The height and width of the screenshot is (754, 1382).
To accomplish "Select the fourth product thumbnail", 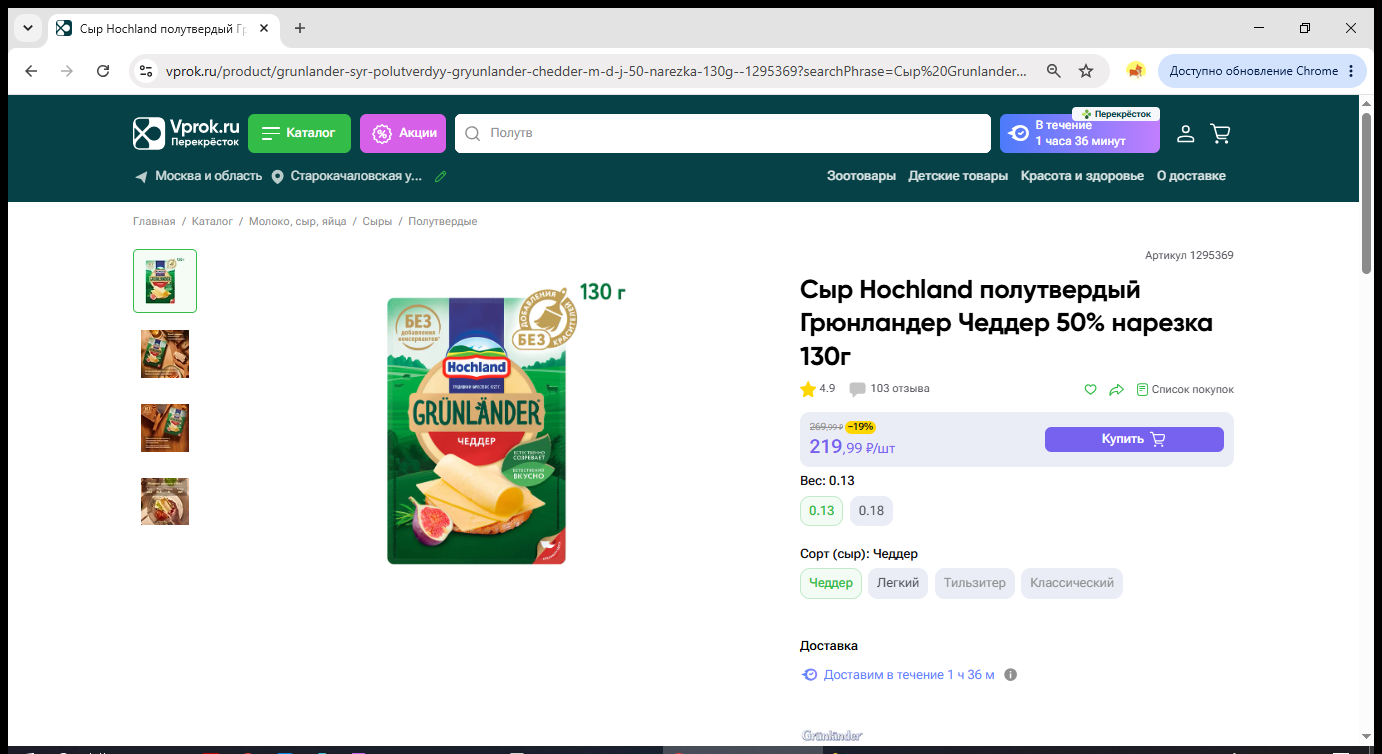I will 165,502.
